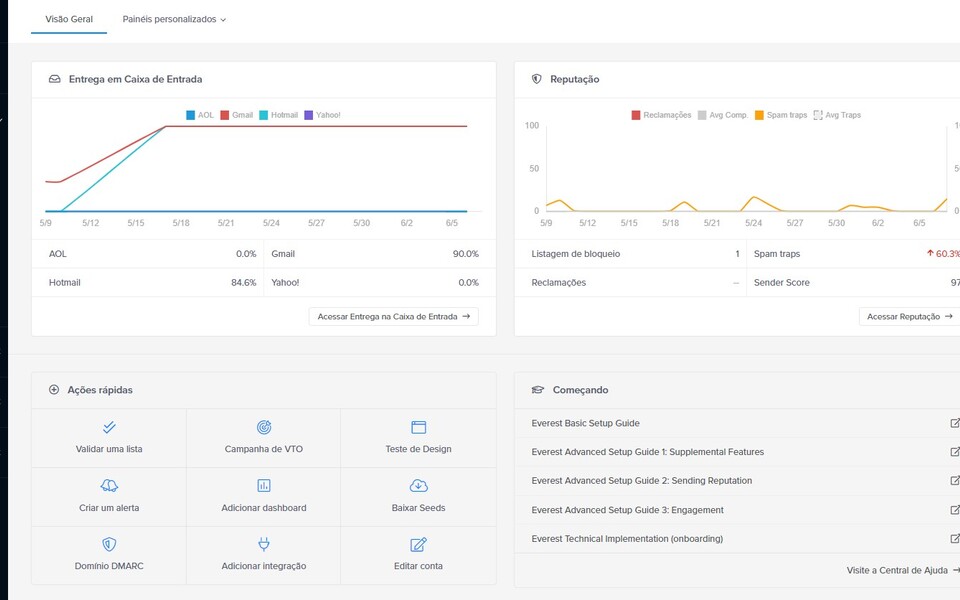Viewport: 960px width, 600px height.
Task: Click the plus icon beside Ações rápidas
Action: tap(54, 389)
